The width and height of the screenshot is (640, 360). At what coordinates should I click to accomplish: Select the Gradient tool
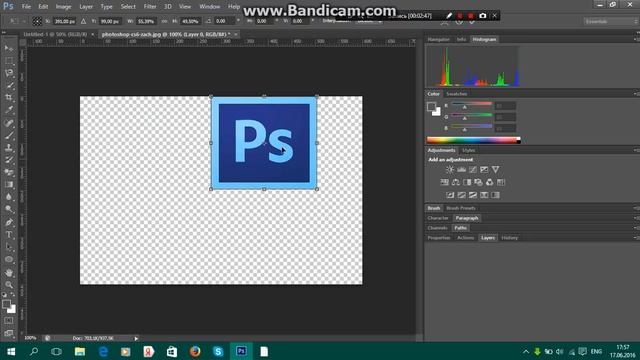click(9, 185)
